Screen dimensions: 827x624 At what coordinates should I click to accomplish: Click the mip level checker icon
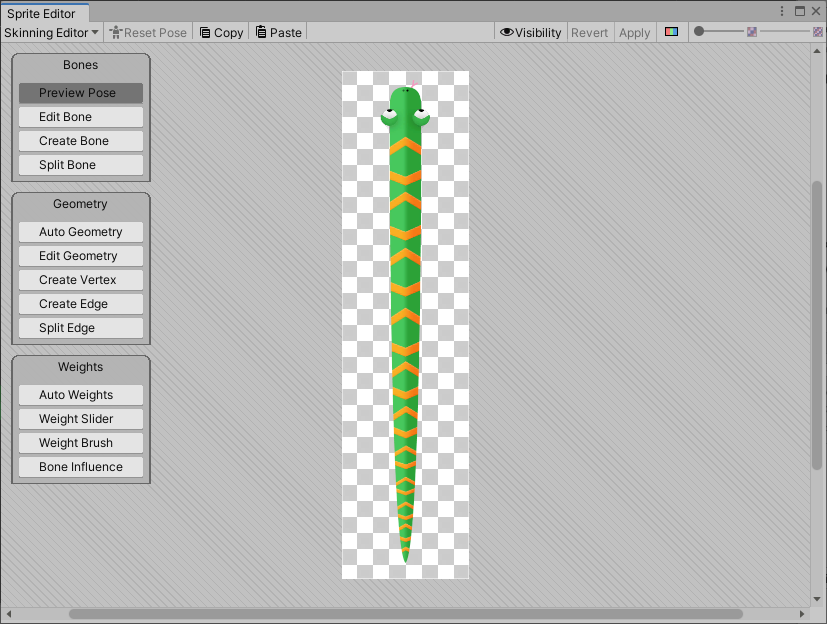coord(752,32)
